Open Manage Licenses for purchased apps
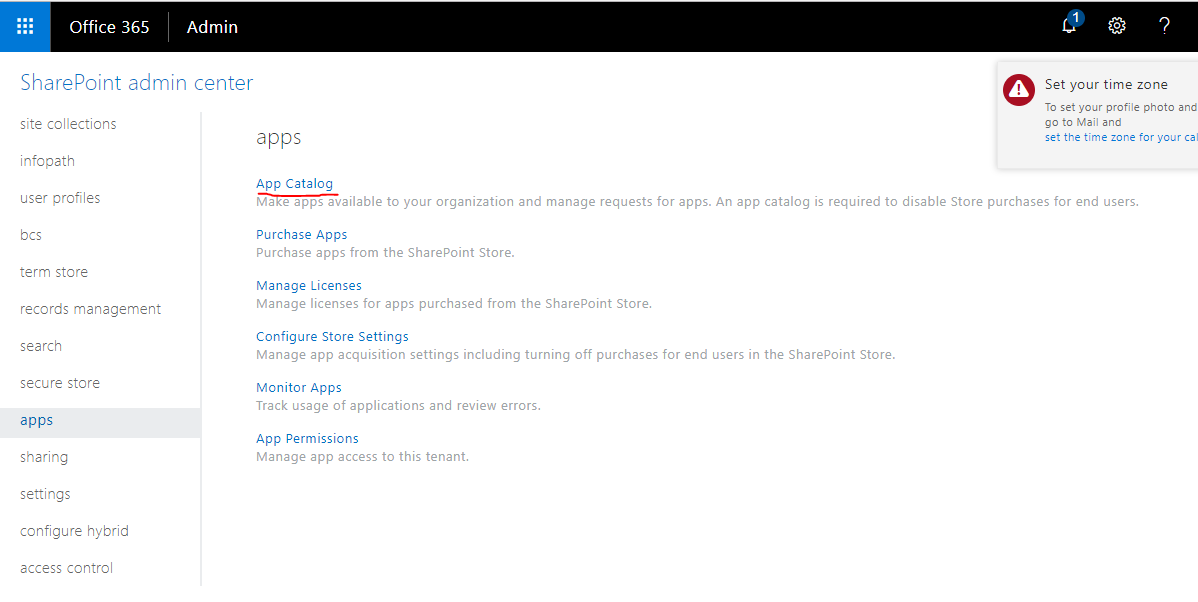 tap(308, 285)
